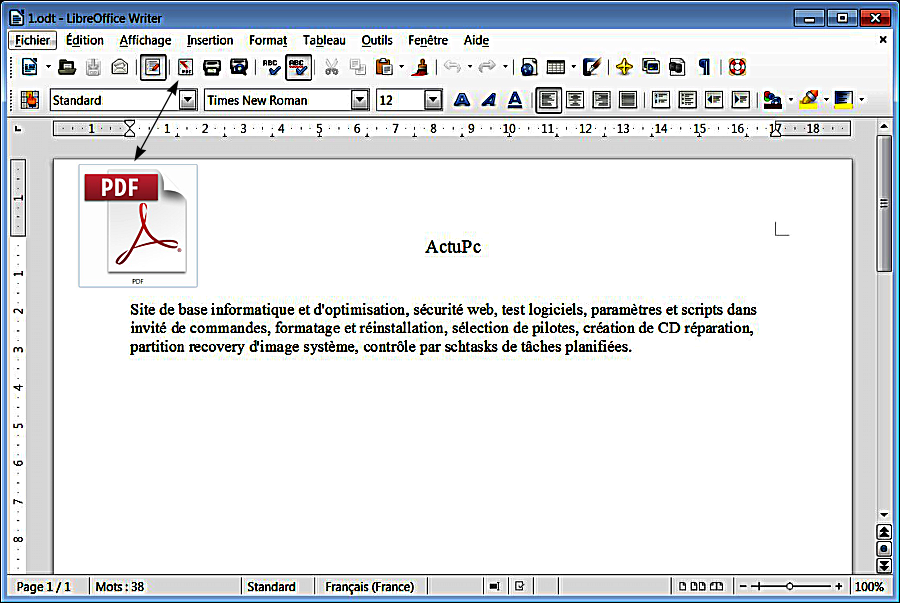900x604 pixels.
Task: Open a file with the Open folder icon
Action: pos(67,67)
